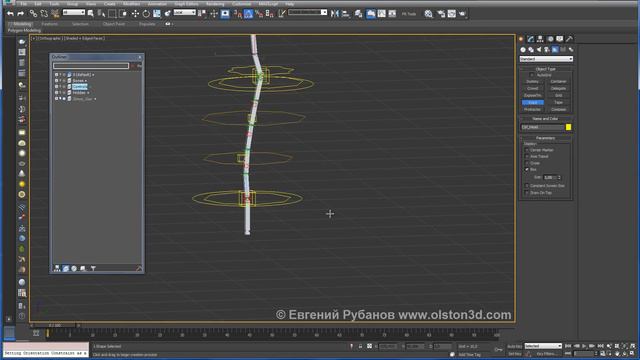Open the Hierarchy tab in command panel
The width and height of the screenshot is (640, 360).
tap(540, 39)
